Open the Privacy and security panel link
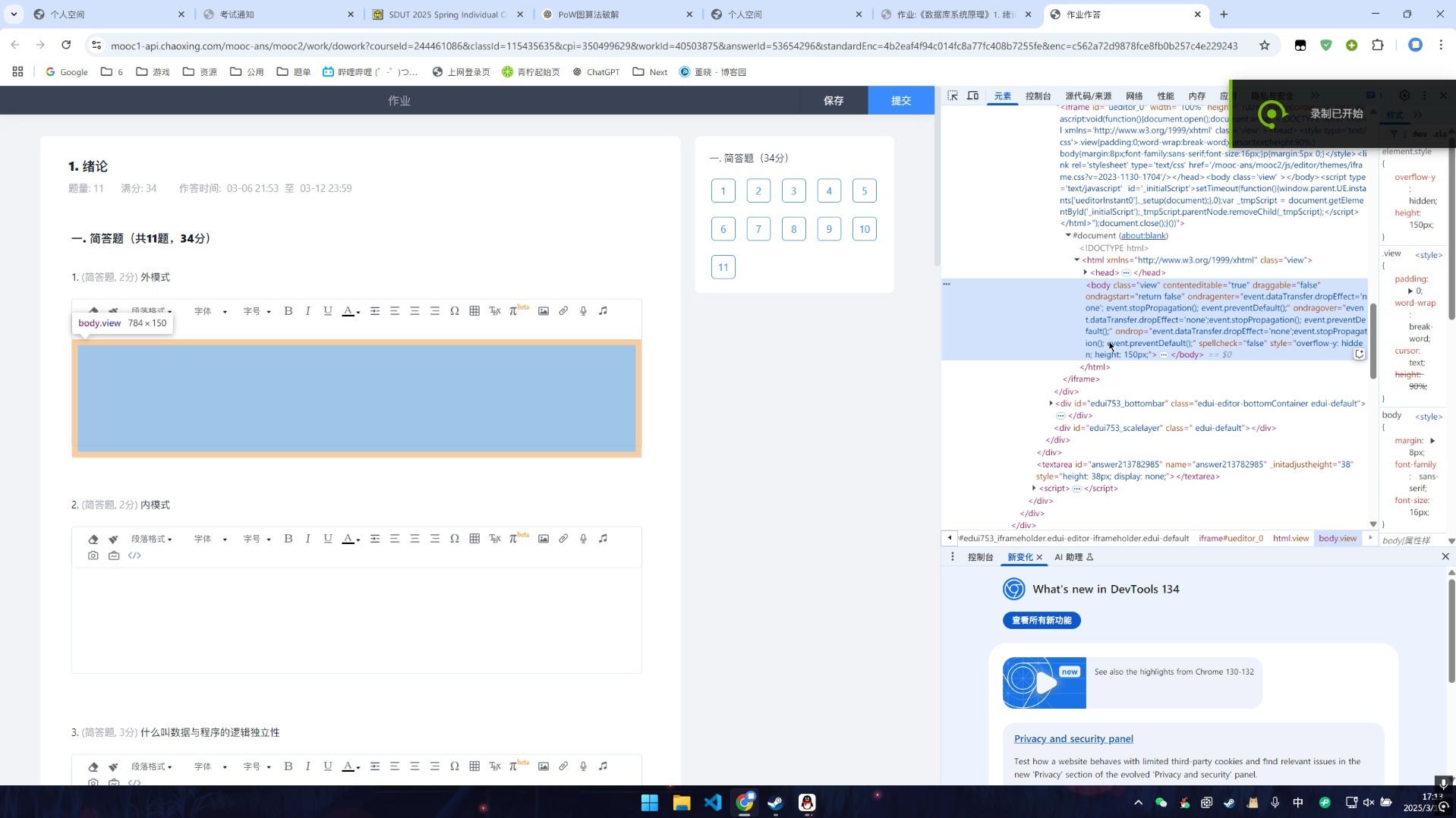This screenshot has height=818, width=1456. click(1073, 739)
